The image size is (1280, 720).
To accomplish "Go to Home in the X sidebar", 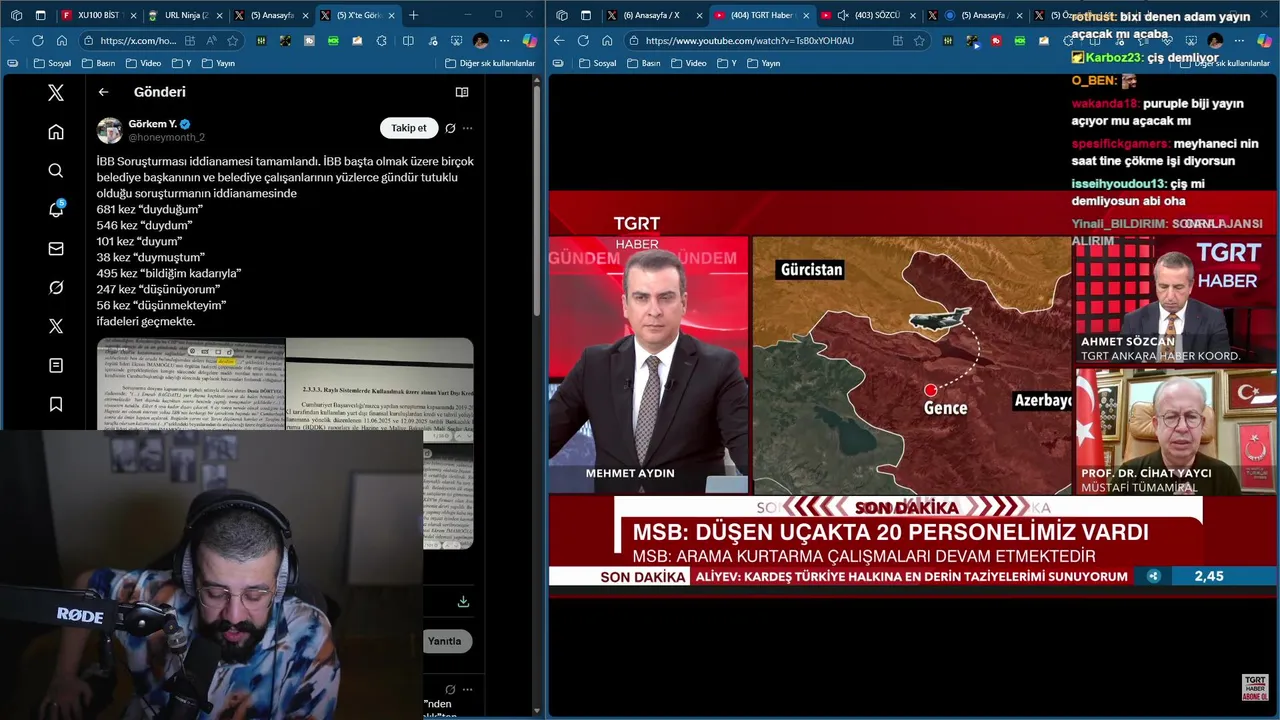I will pos(56,131).
